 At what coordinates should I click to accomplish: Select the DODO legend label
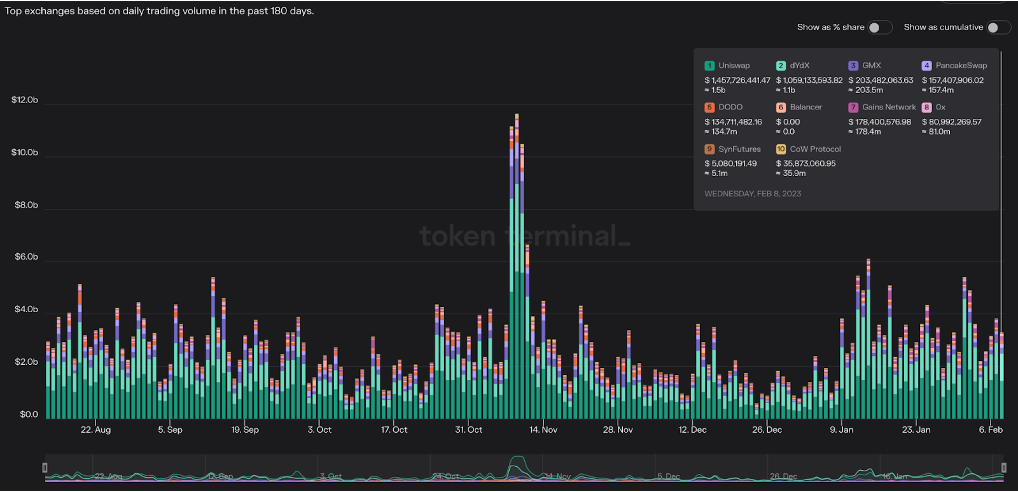(730, 107)
